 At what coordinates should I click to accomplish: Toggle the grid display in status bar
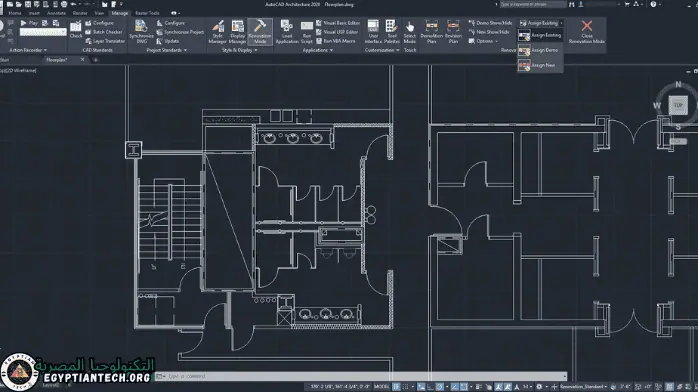[x=396, y=387]
